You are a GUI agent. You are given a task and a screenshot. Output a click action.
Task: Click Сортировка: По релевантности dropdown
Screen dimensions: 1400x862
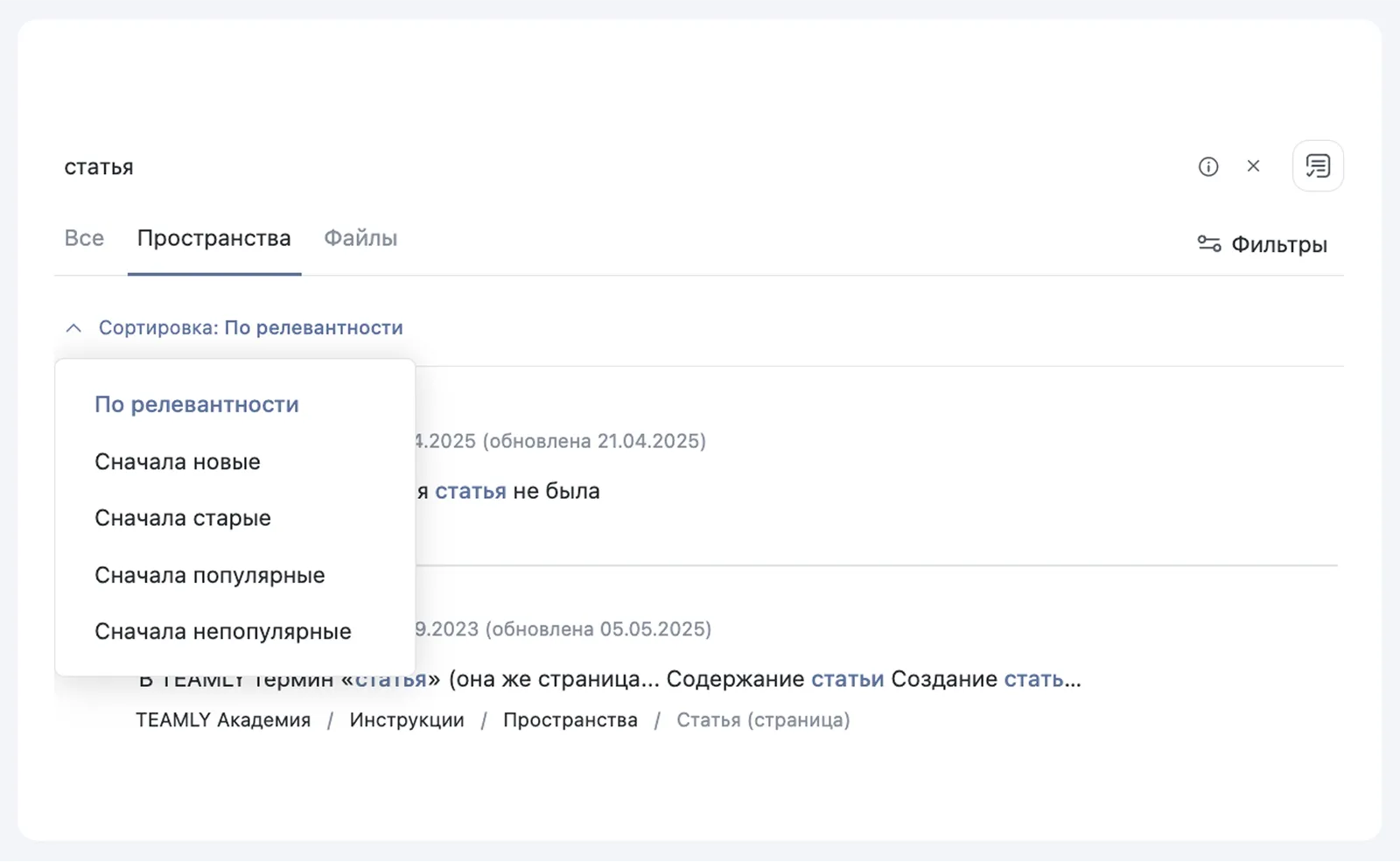(250, 328)
